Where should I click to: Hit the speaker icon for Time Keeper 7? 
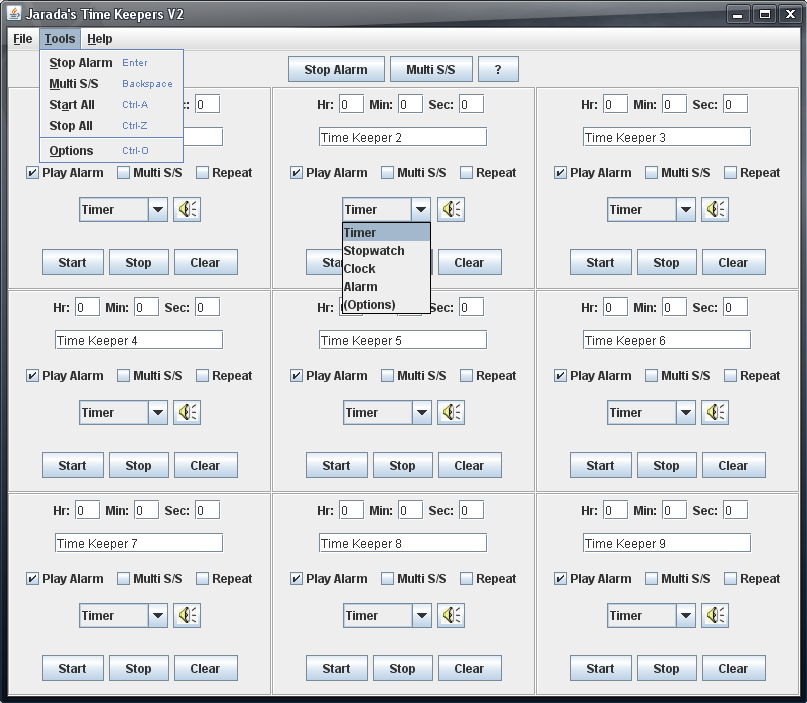click(187, 615)
